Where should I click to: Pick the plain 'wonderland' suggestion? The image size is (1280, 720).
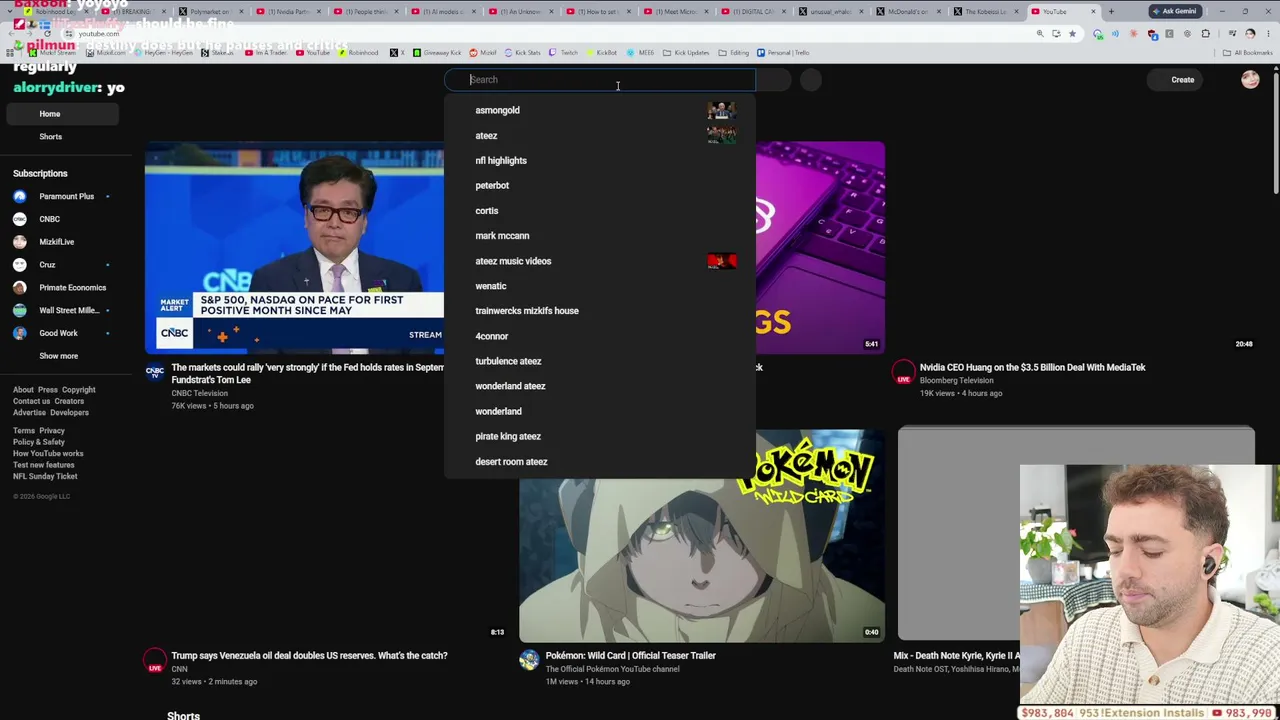600,411
